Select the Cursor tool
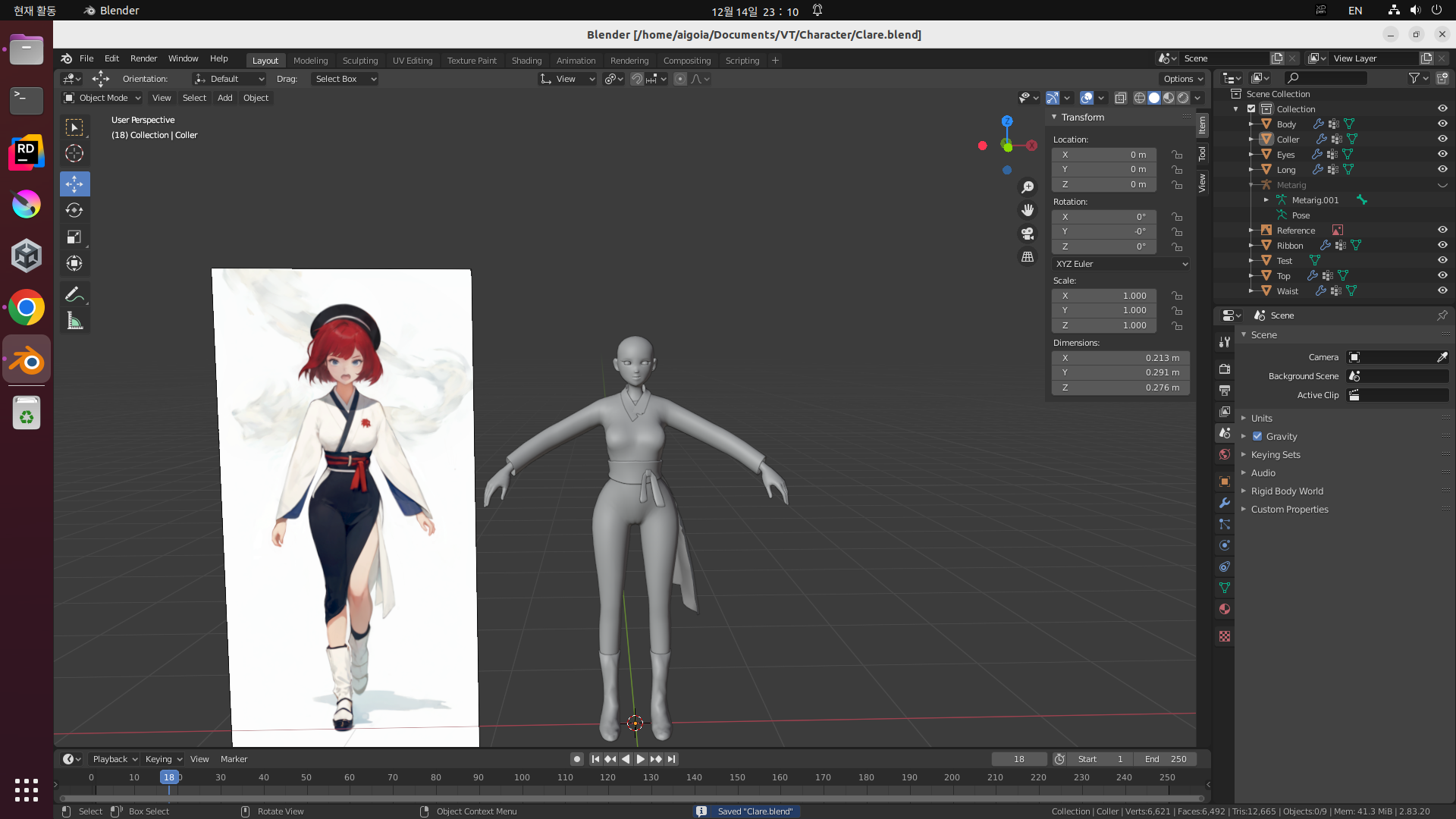This screenshot has width=1456, height=819. coord(74,154)
